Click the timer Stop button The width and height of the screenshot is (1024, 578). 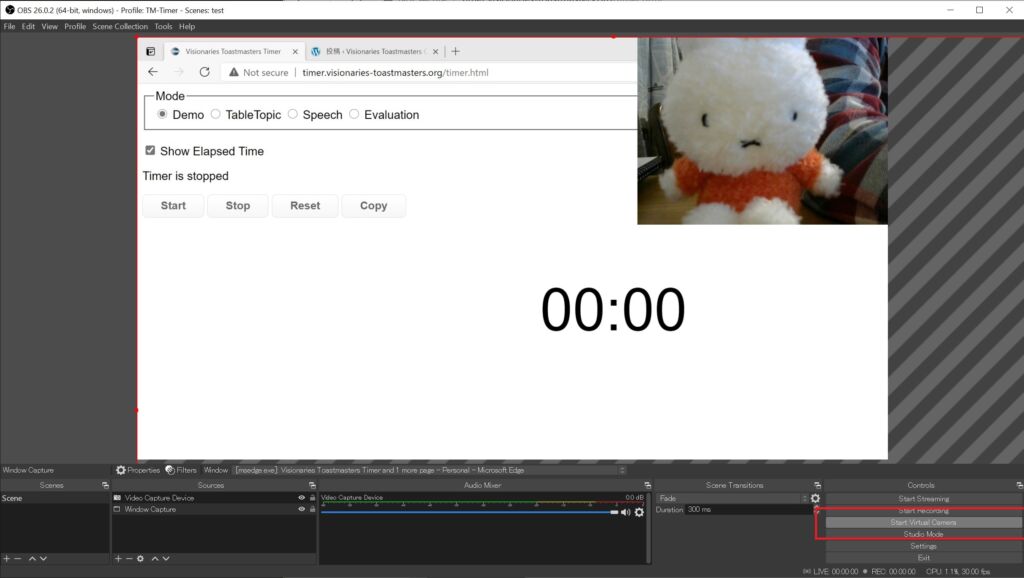238,206
